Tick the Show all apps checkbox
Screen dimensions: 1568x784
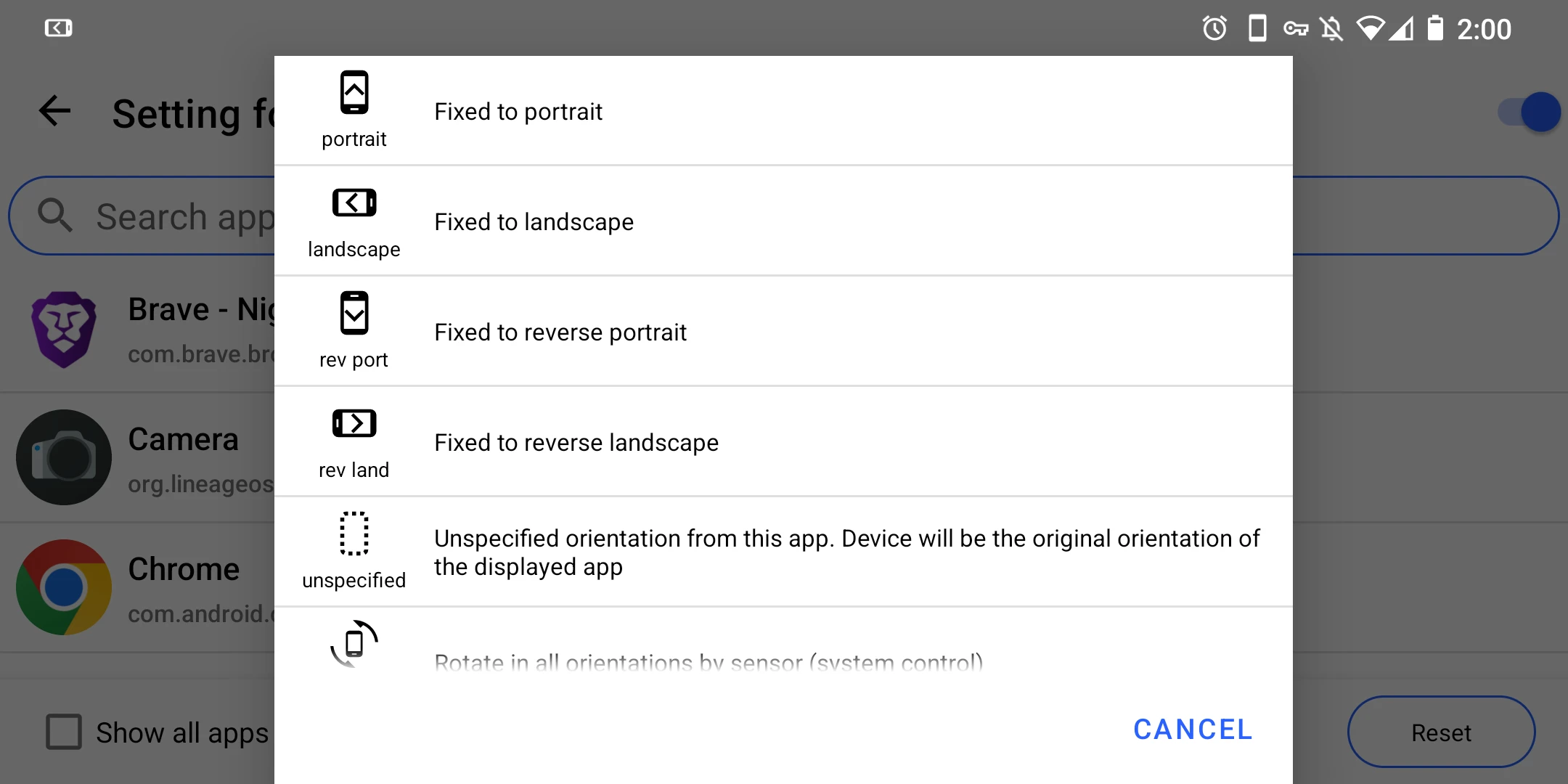tap(64, 732)
